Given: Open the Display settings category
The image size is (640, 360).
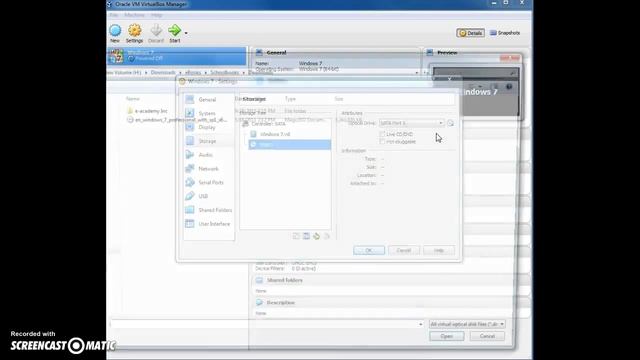Looking at the screenshot, I should [208, 127].
